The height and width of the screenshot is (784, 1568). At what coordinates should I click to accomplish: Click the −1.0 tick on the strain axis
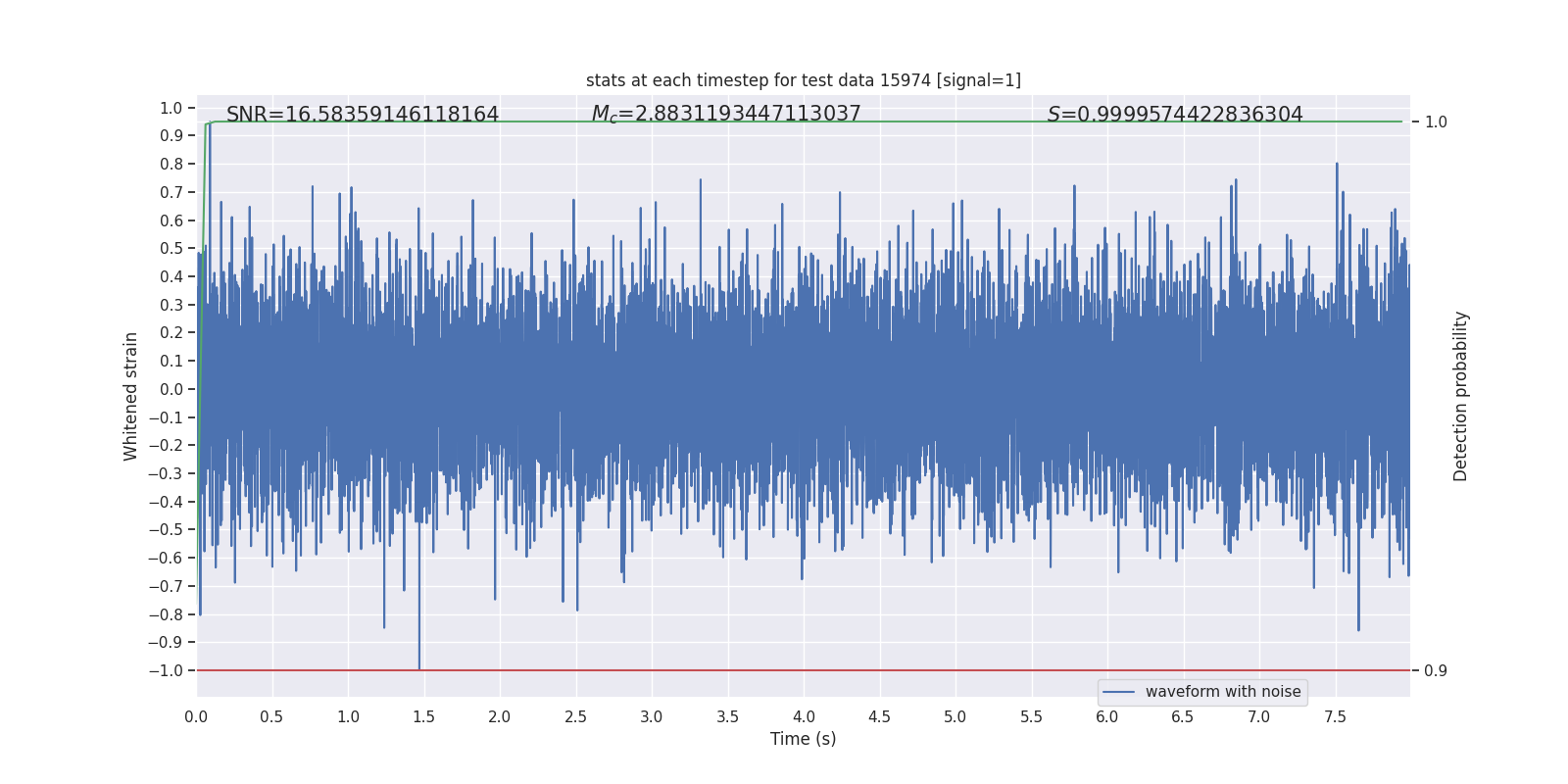coord(166,670)
